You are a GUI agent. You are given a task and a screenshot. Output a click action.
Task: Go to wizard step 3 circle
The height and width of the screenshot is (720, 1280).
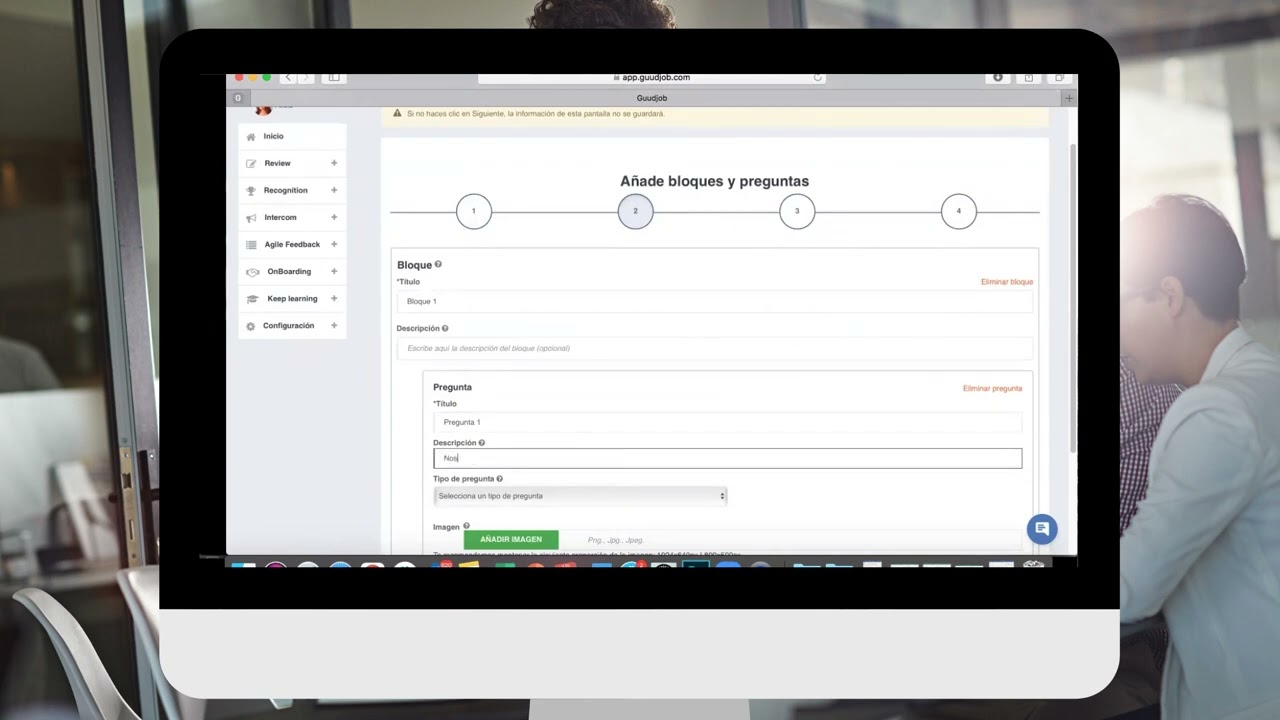pyautogui.click(x=797, y=211)
